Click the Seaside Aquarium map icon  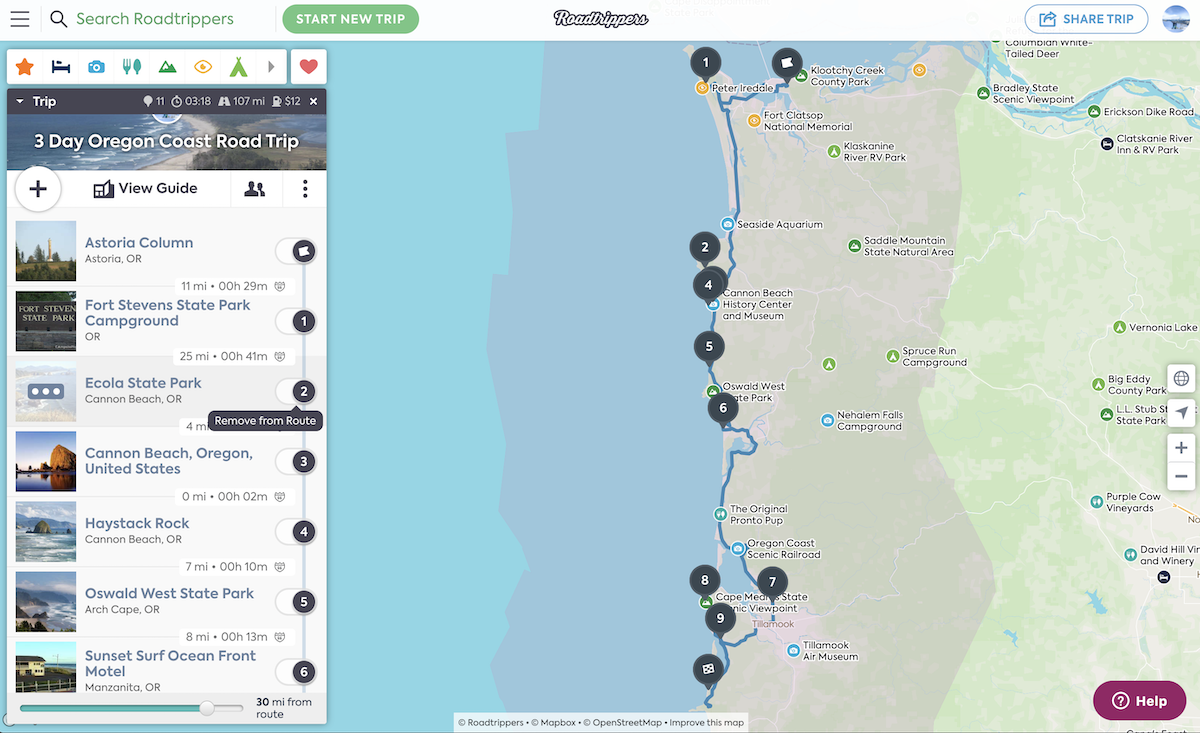[x=728, y=224]
